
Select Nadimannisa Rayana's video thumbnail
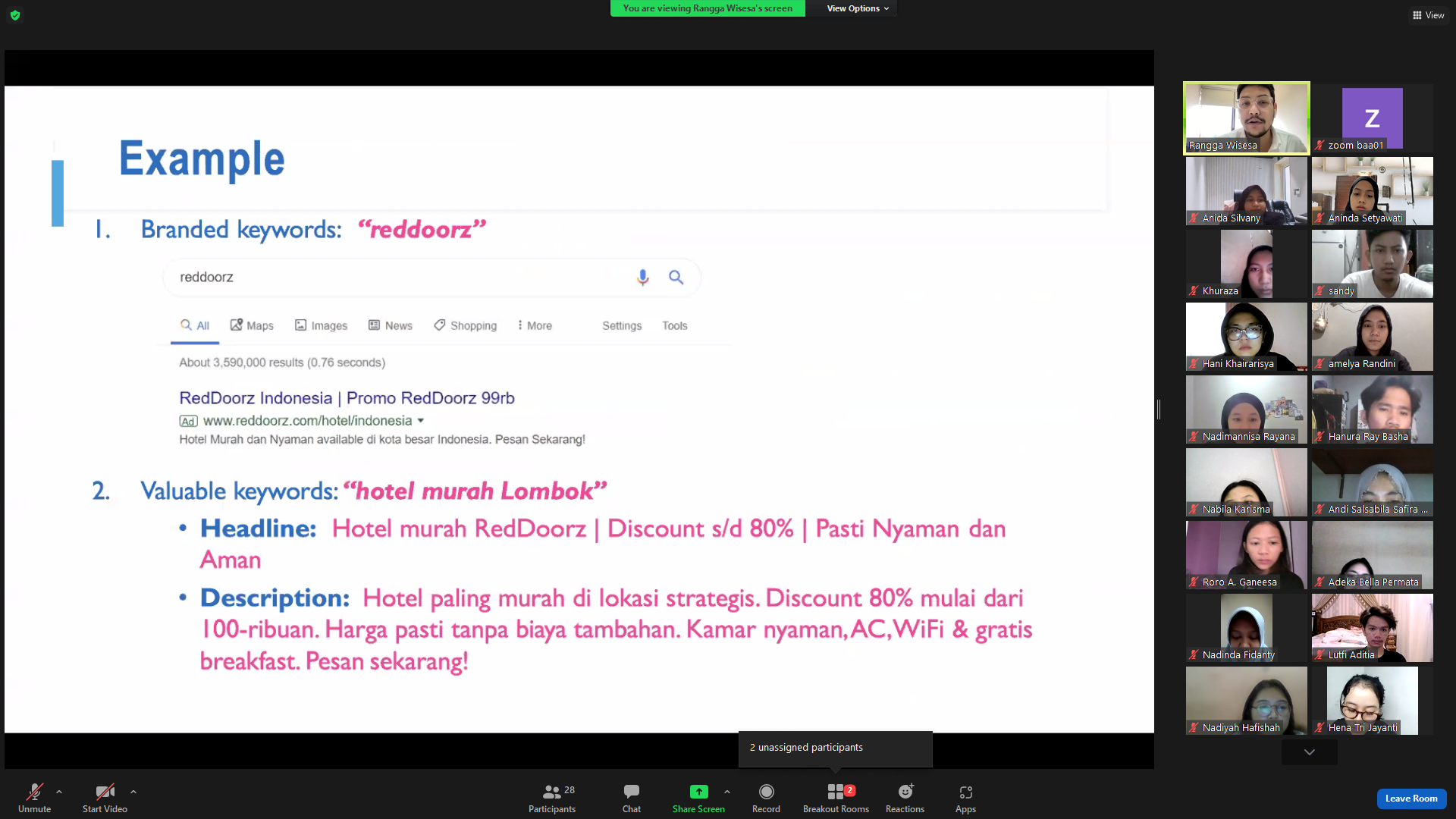pyautogui.click(x=1247, y=409)
